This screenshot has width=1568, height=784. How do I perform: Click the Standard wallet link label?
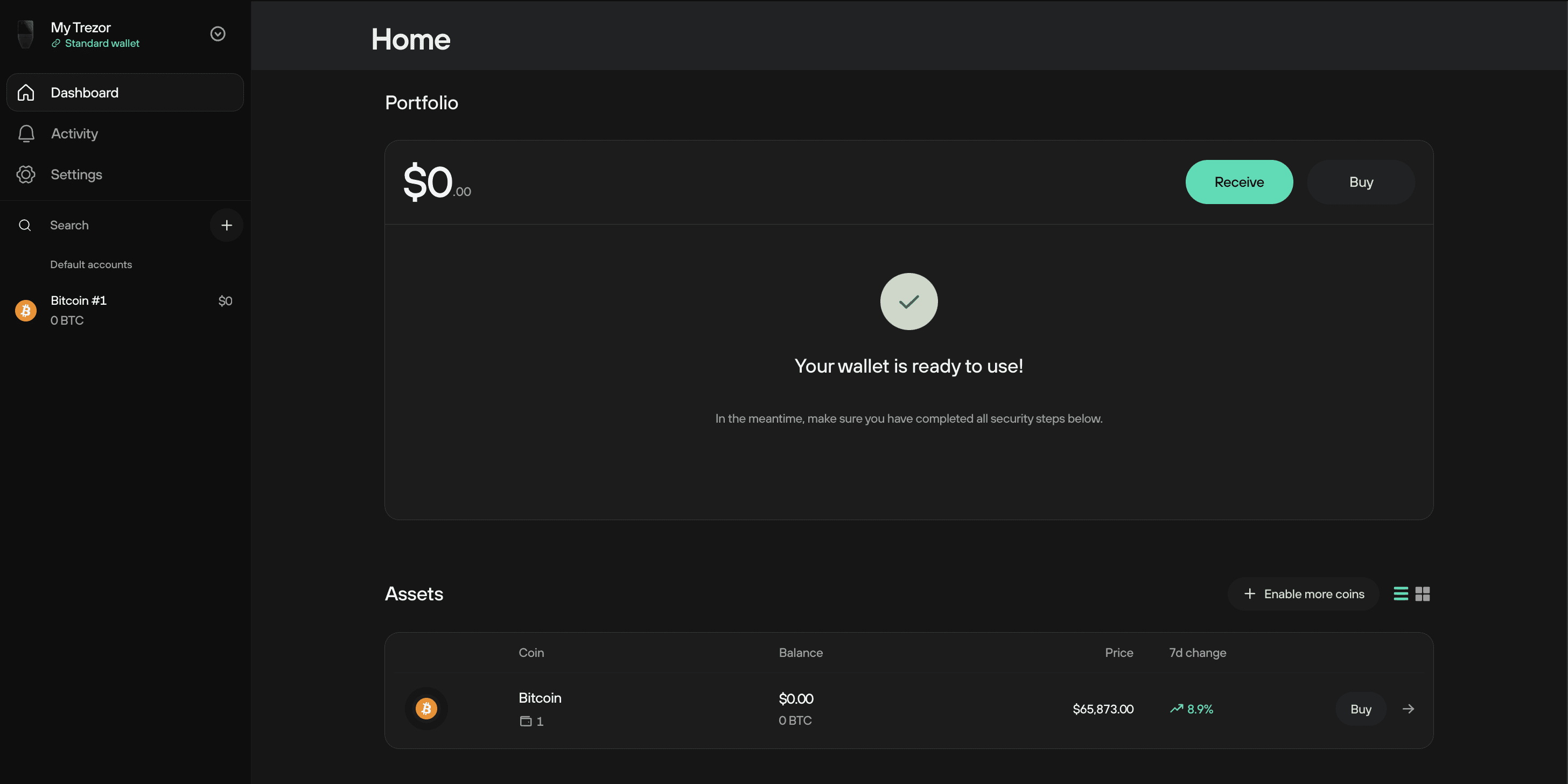pyautogui.click(x=102, y=44)
